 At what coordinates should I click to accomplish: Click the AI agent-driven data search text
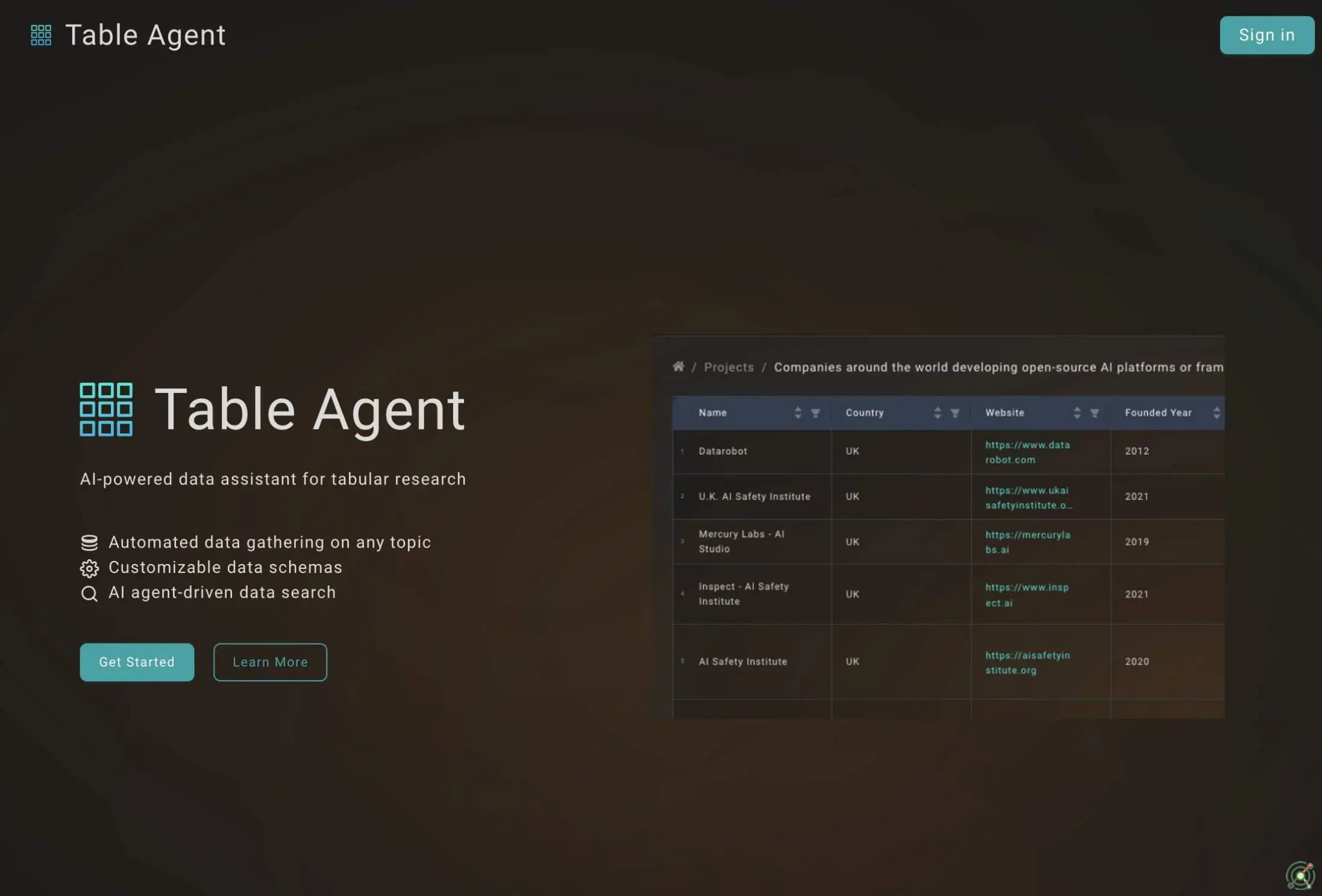pyautogui.click(x=222, y=592)
